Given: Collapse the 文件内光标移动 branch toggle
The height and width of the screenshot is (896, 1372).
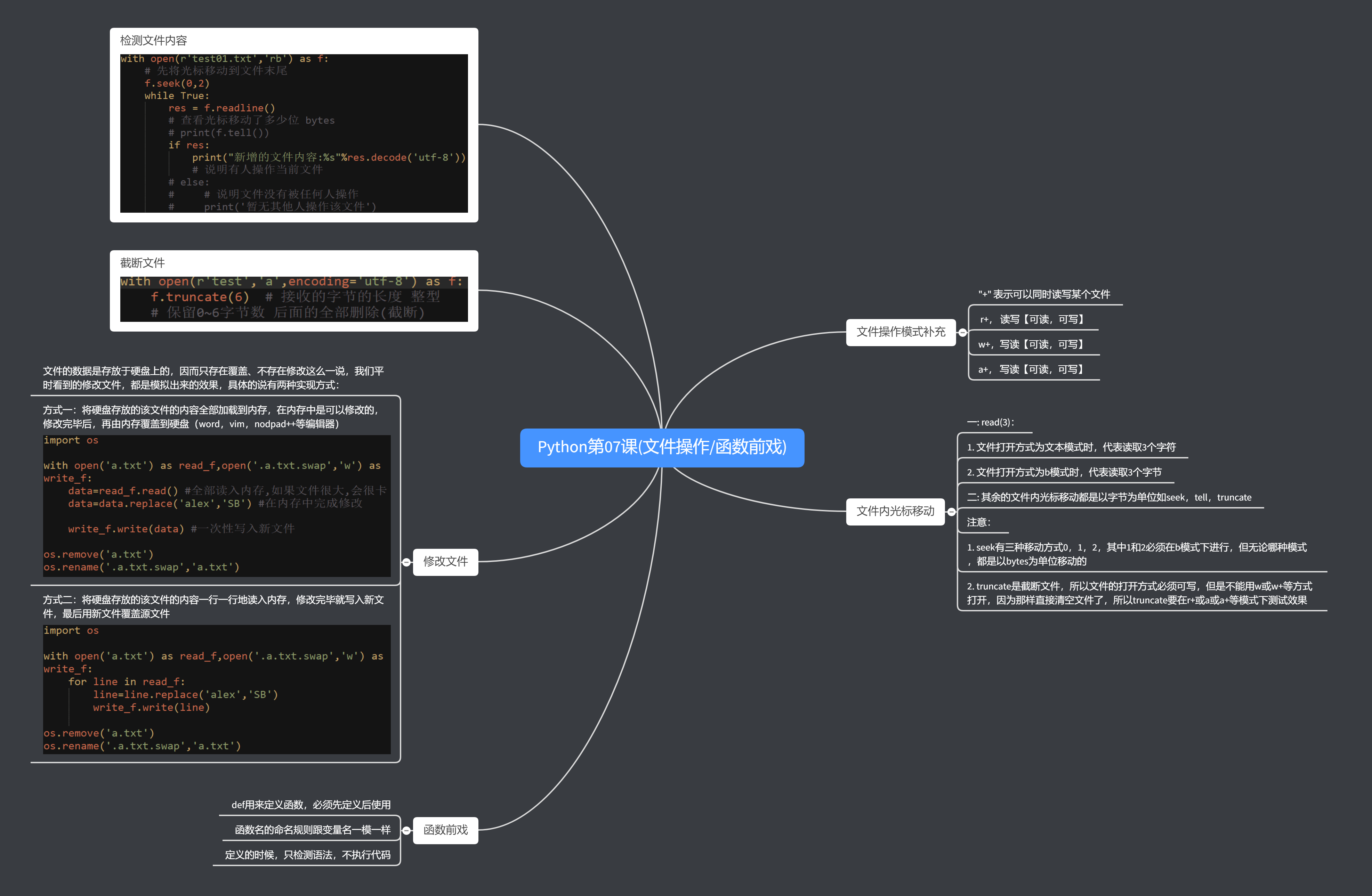Looking at the screenshot, I should tap(951, 512).
